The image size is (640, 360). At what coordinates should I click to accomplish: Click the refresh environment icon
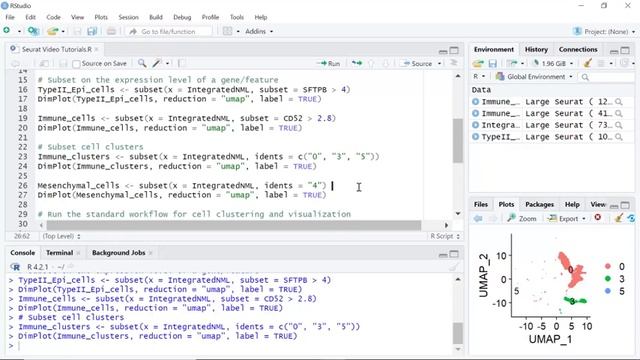coord(624,63)
